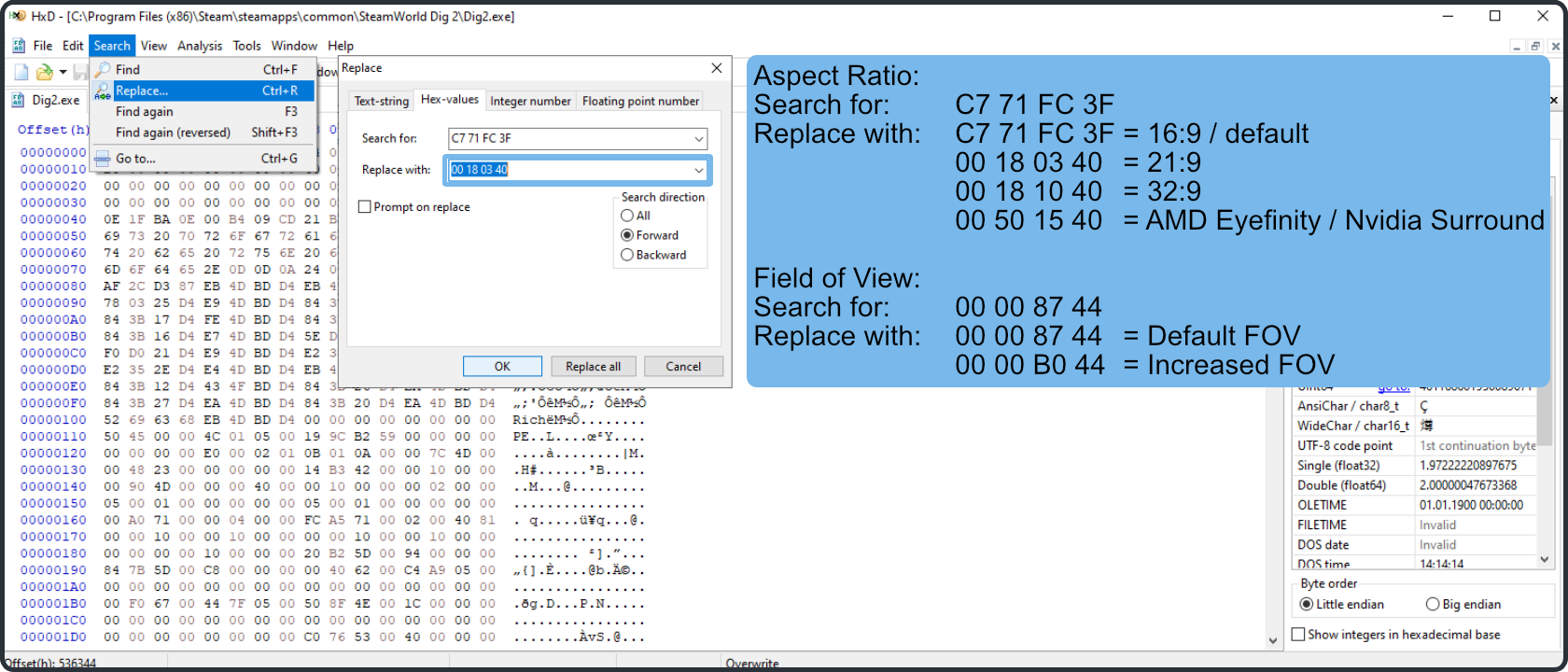
Task: Click the DOS date row label
Action: 1323,544
